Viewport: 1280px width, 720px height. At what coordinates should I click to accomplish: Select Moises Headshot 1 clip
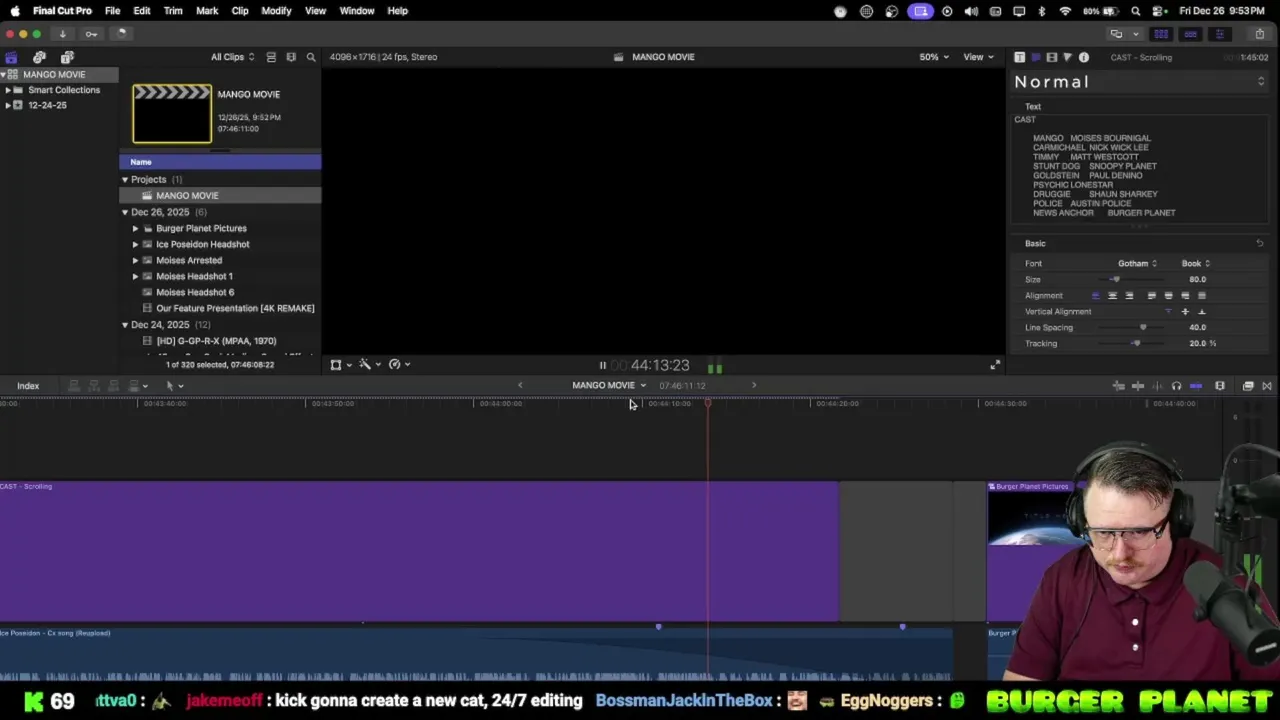pos(194,276)
